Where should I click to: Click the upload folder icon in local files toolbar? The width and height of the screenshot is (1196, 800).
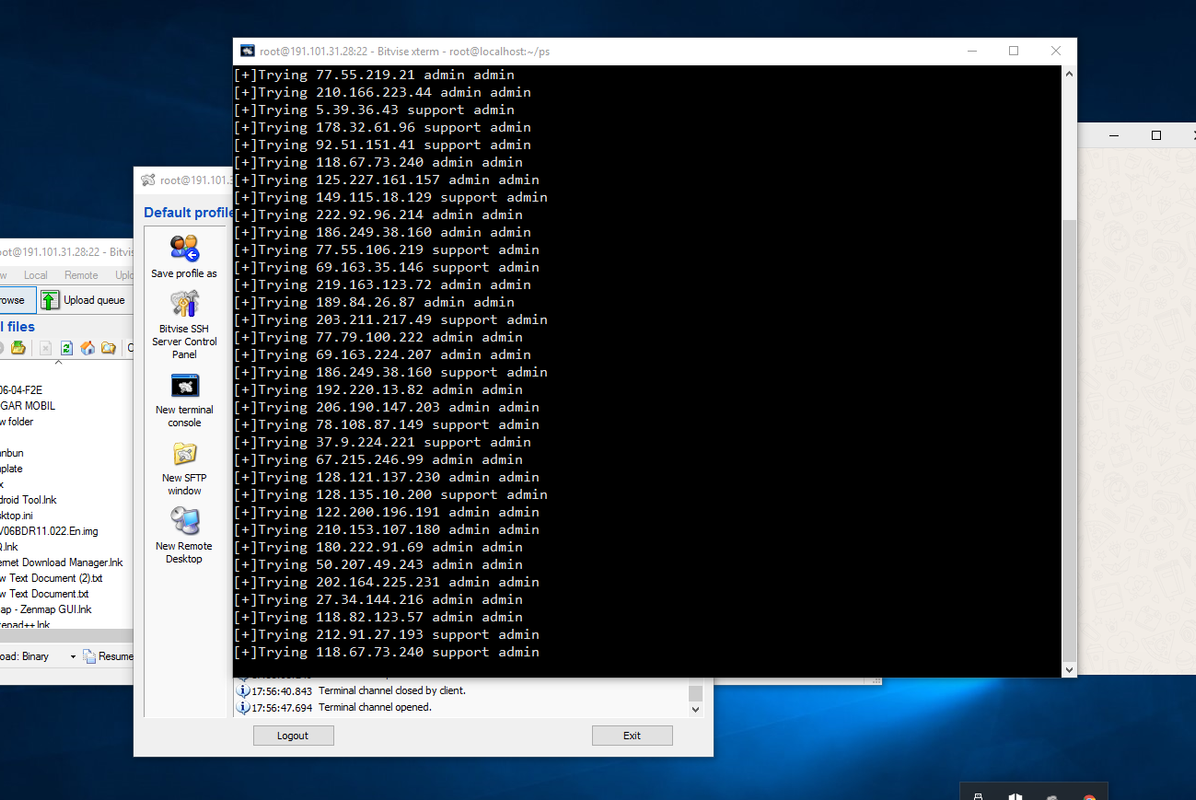click(17, 346)
